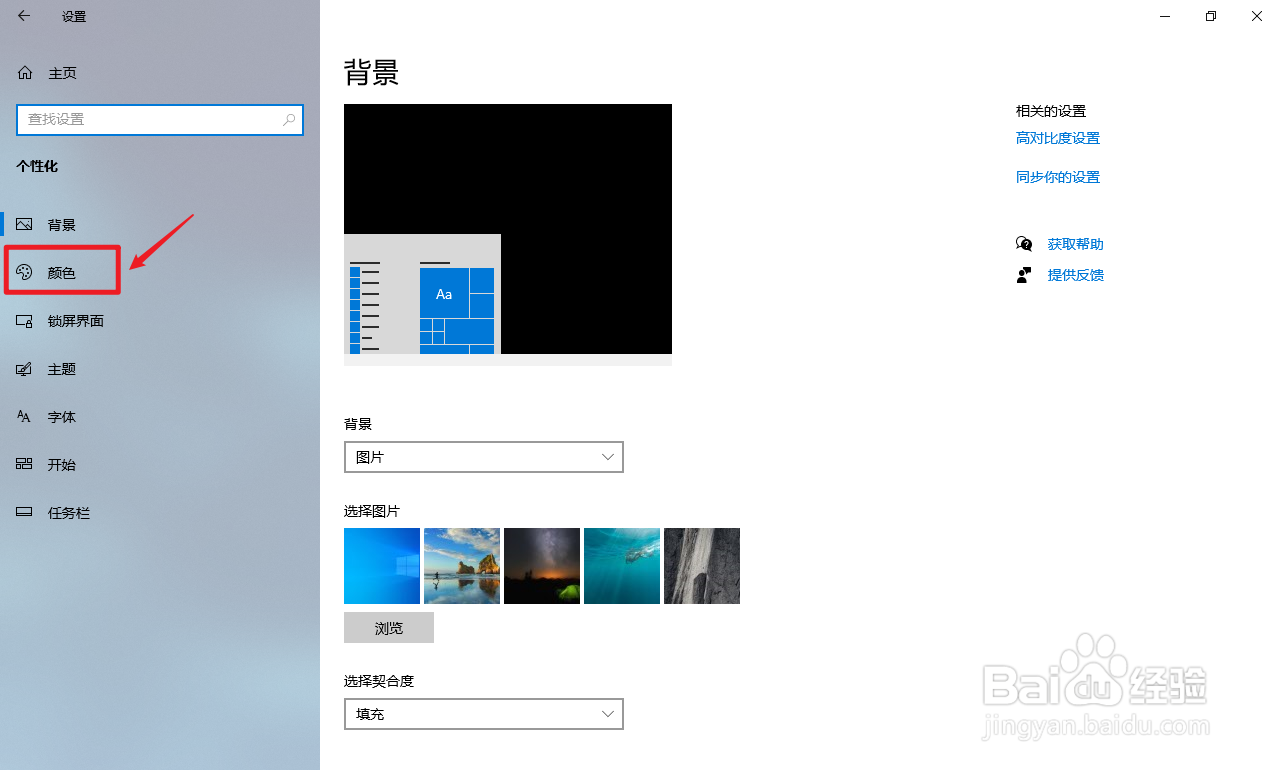The height and width of the screenshot is (770, 1280).
Task: Open 同步你的设置 link
Action: tap(1058, 177)
